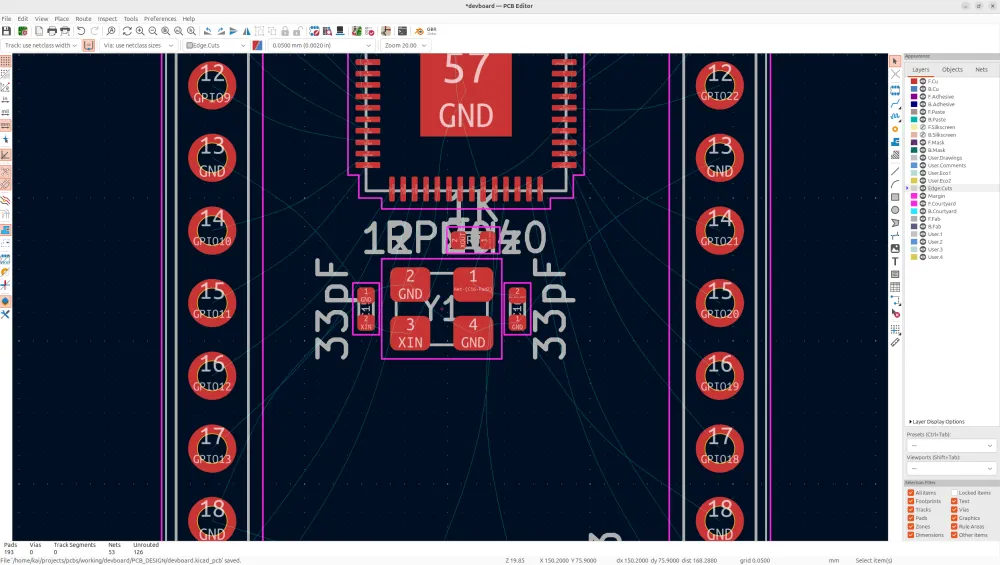1000x565 pixels.
Task: Pick the Draw Line tool
Action: [x=895, y=169]
